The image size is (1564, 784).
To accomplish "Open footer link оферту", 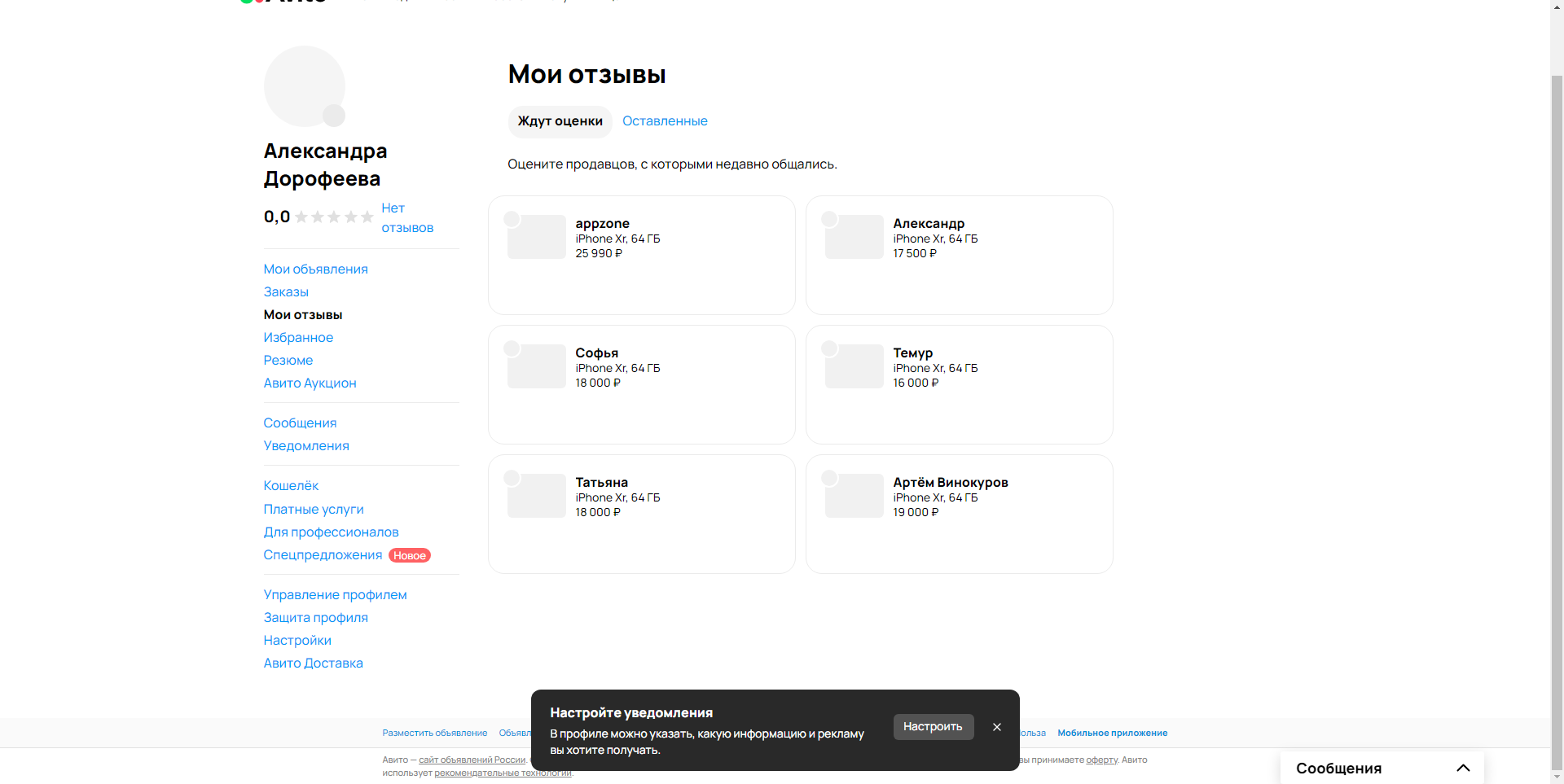I will tap(1101, 760).
